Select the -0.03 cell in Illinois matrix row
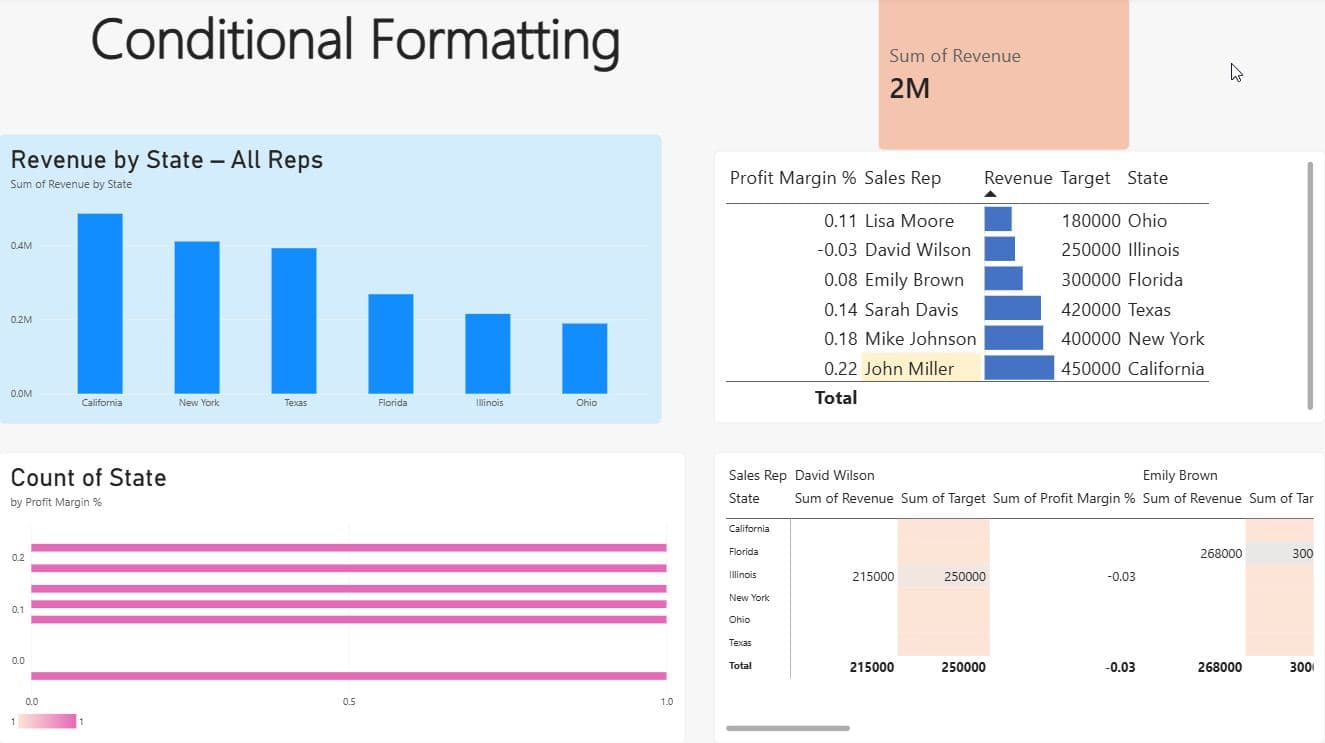1325x743 pixels. pyautogui.click(x=1121, y=577)
